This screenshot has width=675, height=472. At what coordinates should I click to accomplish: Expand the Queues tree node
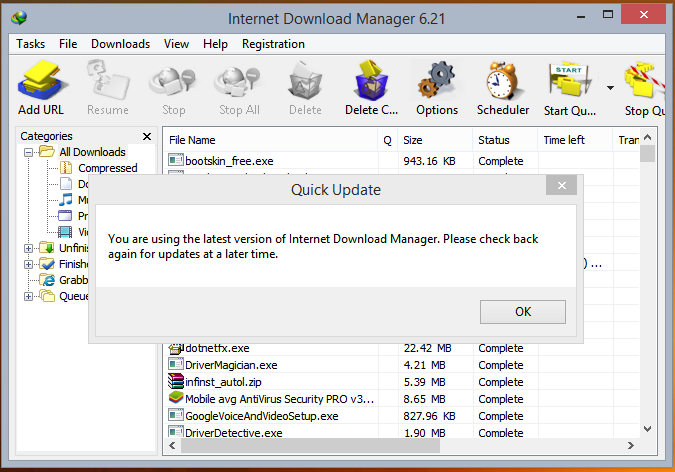tap(28, 296)
